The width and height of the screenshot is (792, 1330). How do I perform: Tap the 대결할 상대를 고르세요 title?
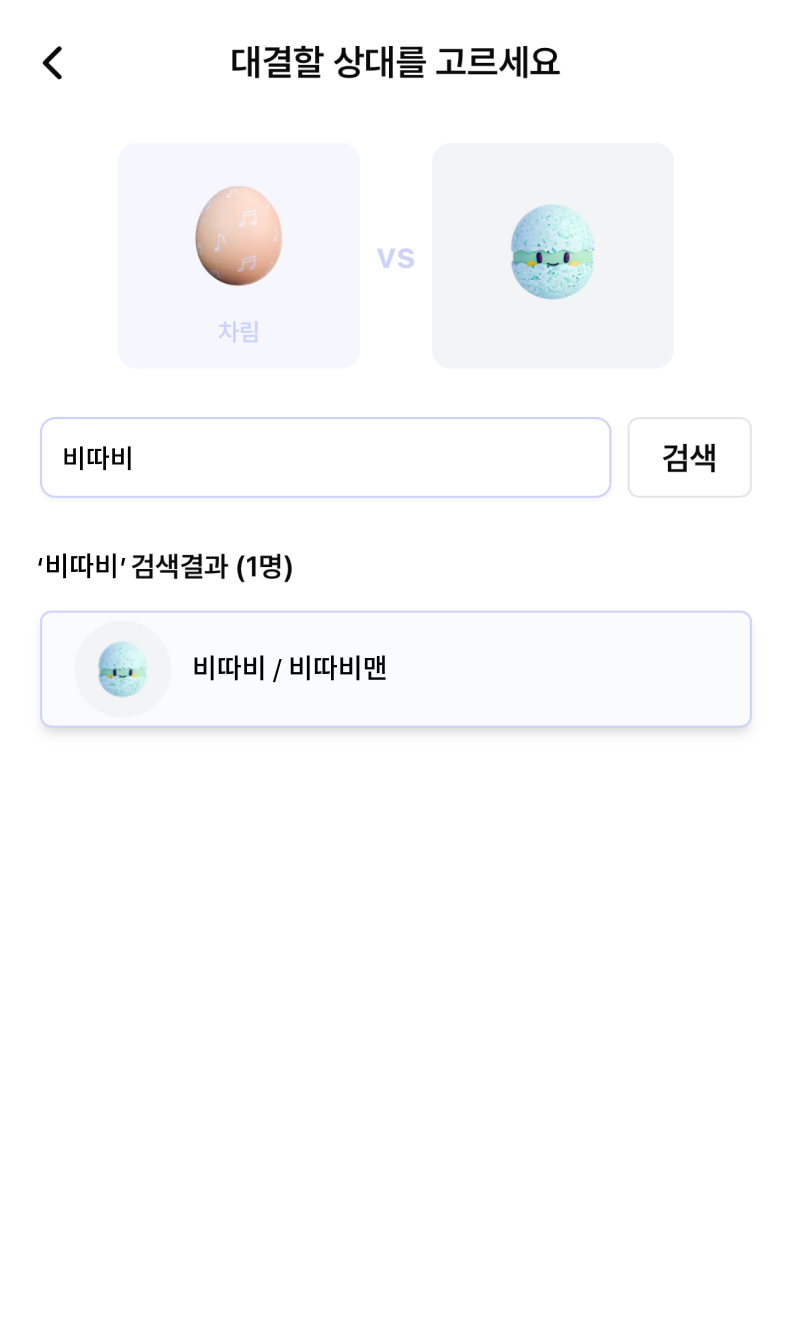pyautogui.click(x=395, y=62)
